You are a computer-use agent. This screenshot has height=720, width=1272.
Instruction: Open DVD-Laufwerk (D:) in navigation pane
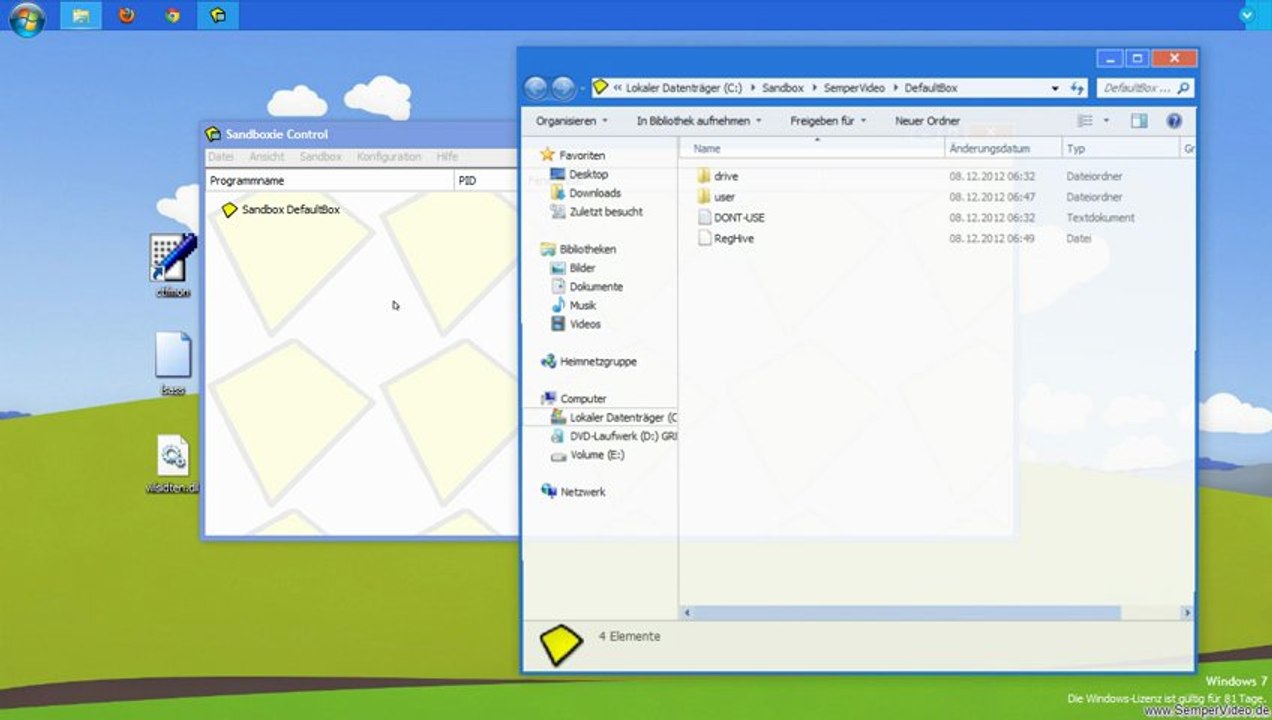(614, 436)
